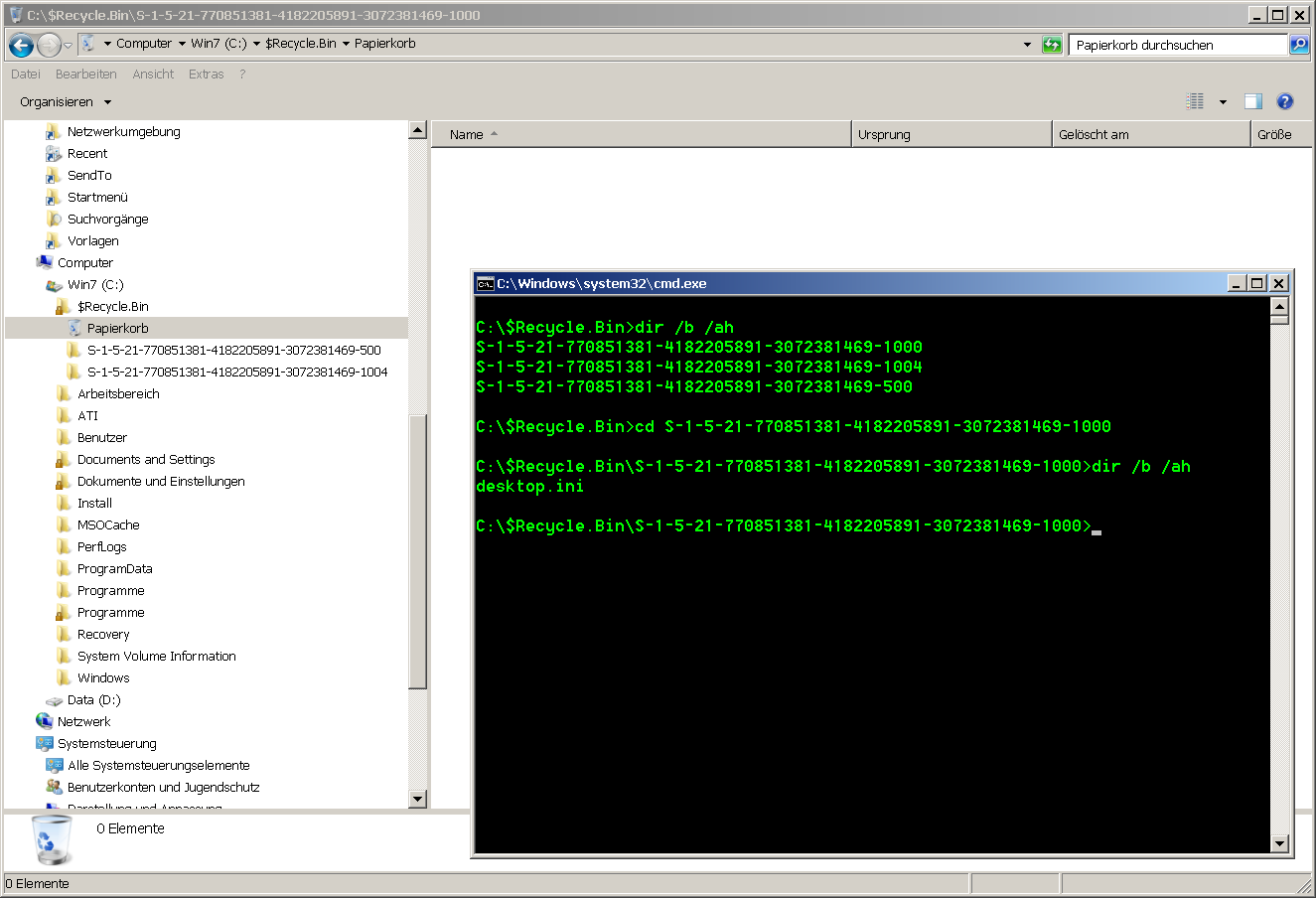
Task: Select the Arbeitsbereich folder
Action: click(x=118, y=393)
